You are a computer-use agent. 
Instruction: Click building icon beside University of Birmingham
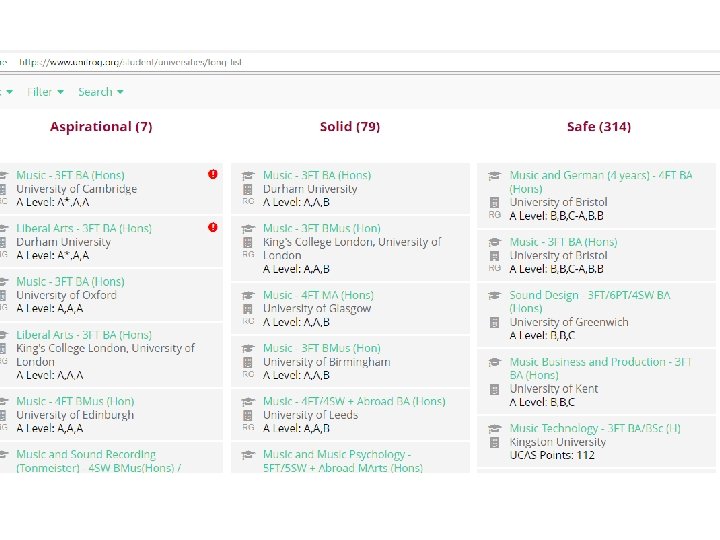tap(248, 362)
